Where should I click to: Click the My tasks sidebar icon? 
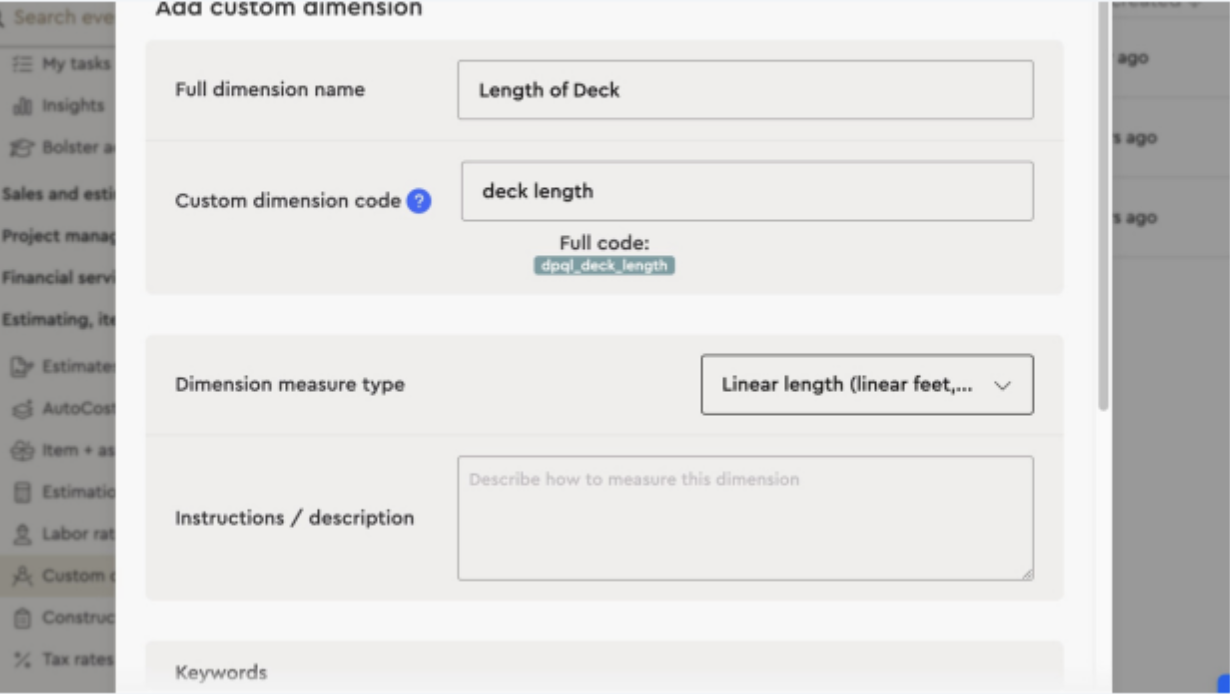point(21,64)
